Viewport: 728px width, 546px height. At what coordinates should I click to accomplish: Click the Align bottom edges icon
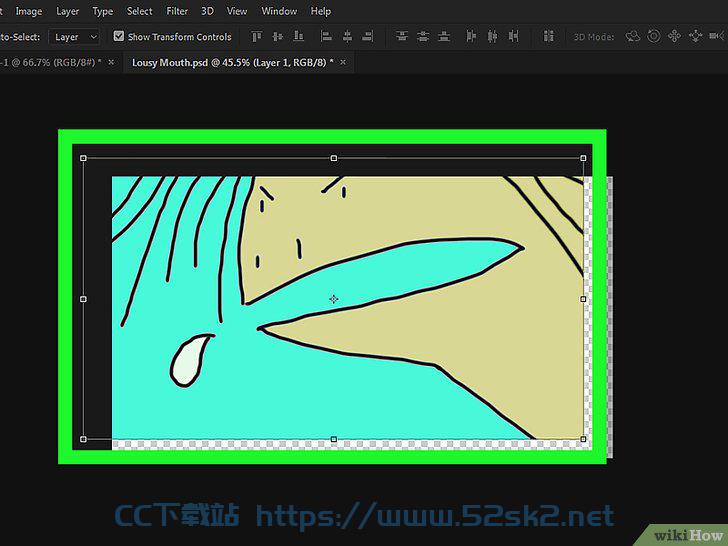(298, 36)
